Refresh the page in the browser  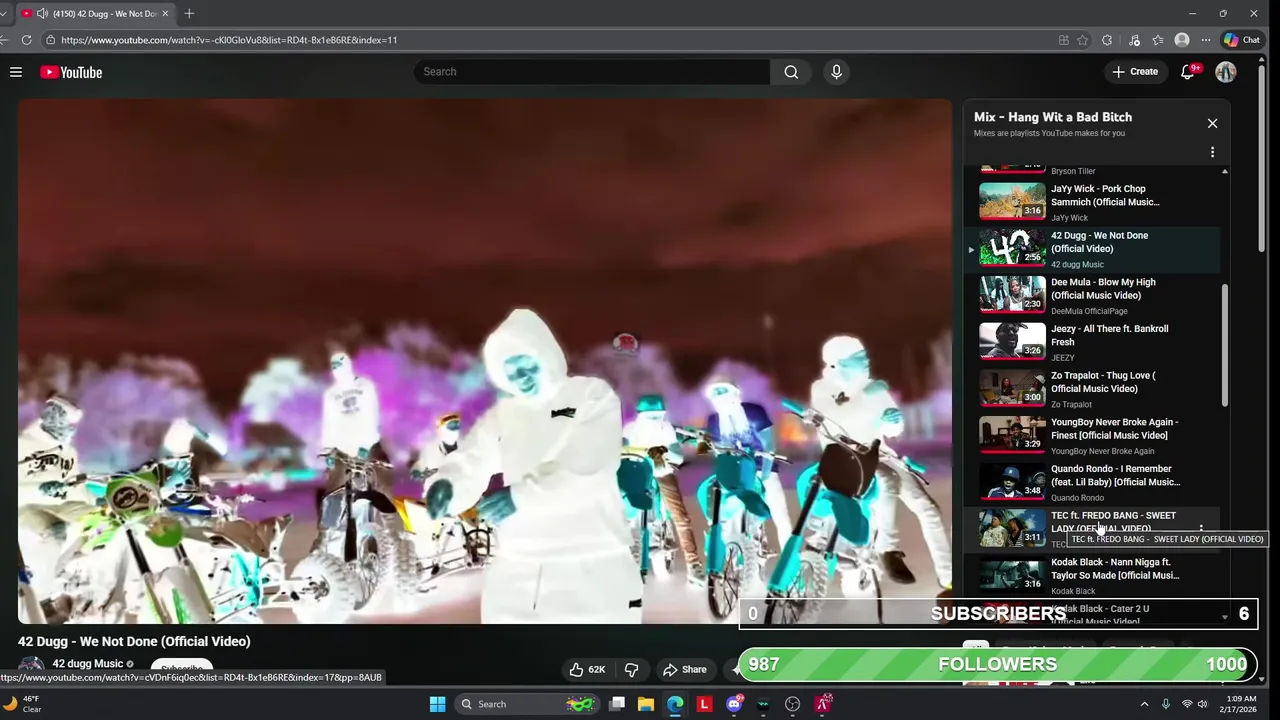[x=27, y=40]
